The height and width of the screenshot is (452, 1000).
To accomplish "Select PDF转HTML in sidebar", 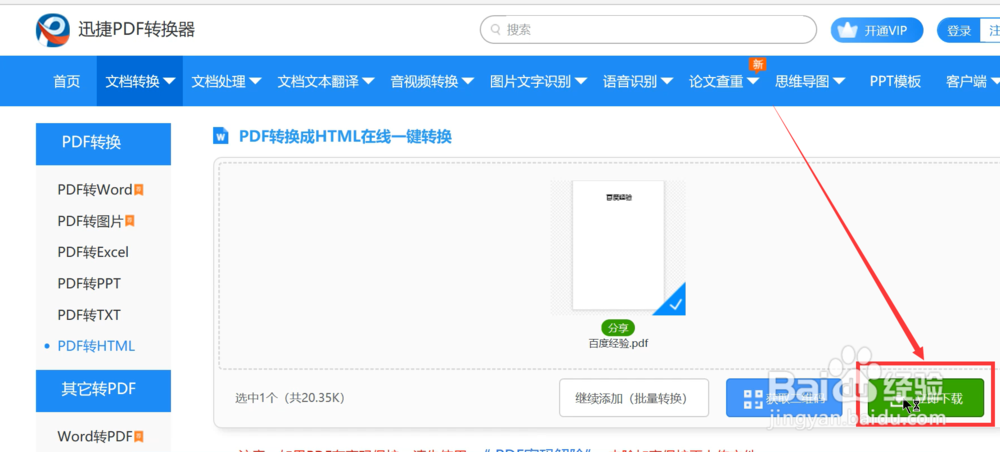I will (x=96, y=346).
